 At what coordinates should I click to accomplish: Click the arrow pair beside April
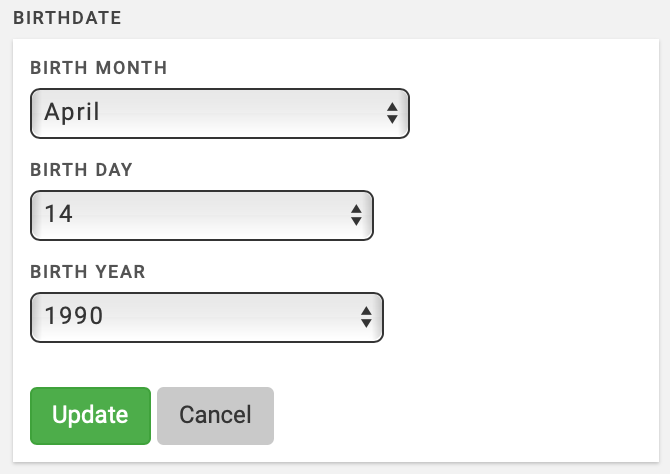[x=392, y=113]
